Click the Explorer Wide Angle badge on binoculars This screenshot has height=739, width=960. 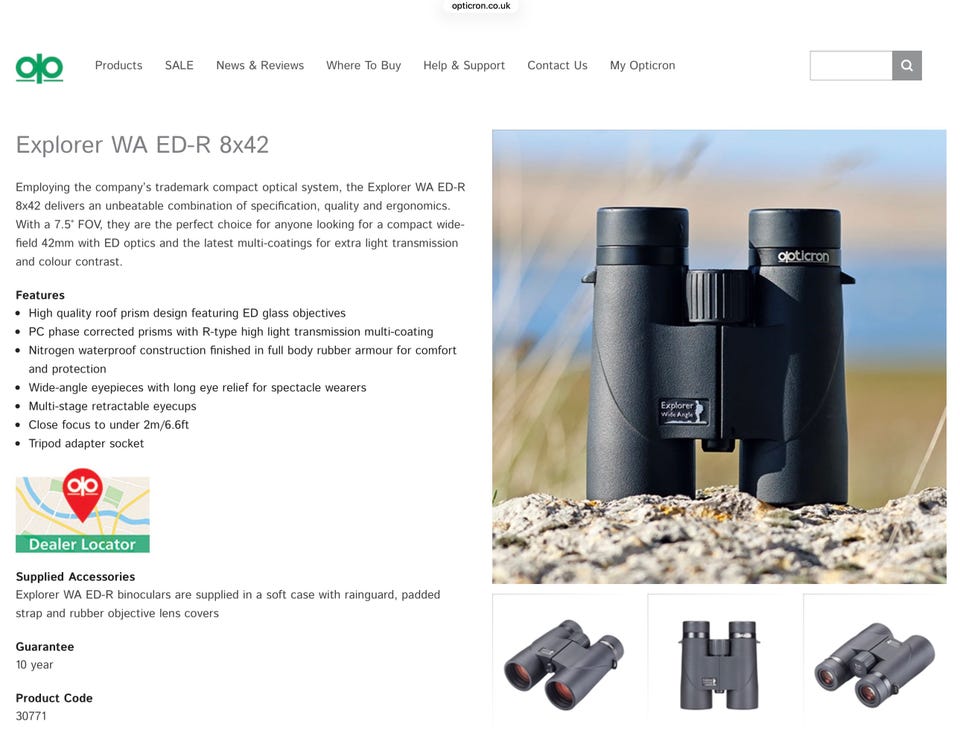684,411
